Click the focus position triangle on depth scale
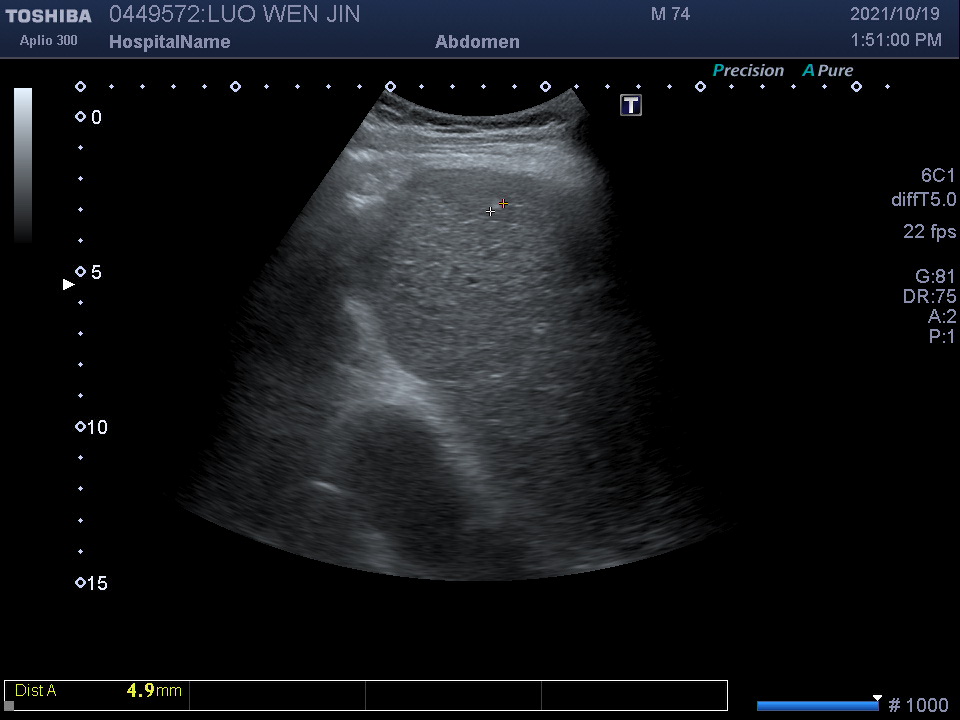This screenshot has width=960, height=720. [69, 284]
